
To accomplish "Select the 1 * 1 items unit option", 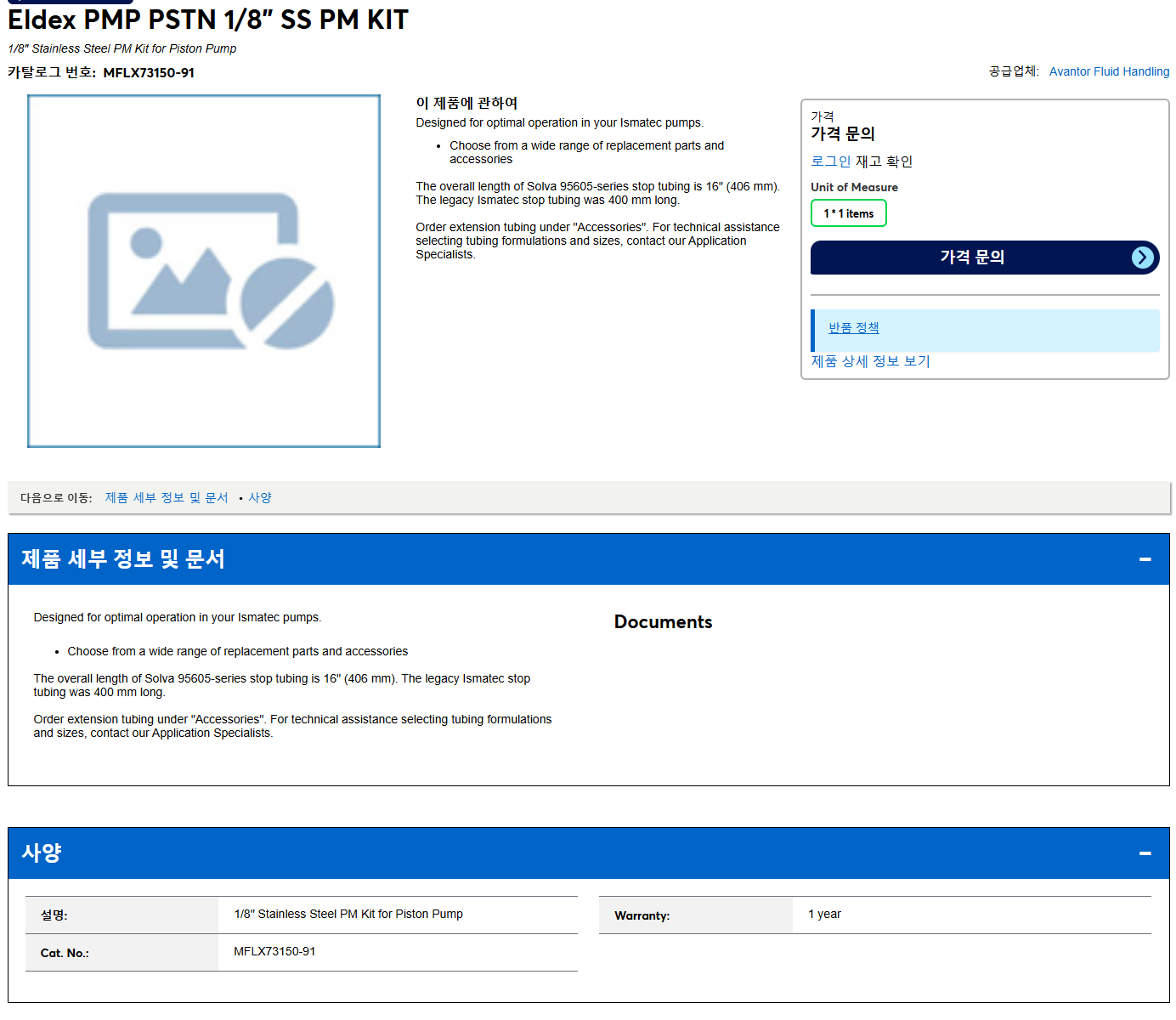I will 849,213.
